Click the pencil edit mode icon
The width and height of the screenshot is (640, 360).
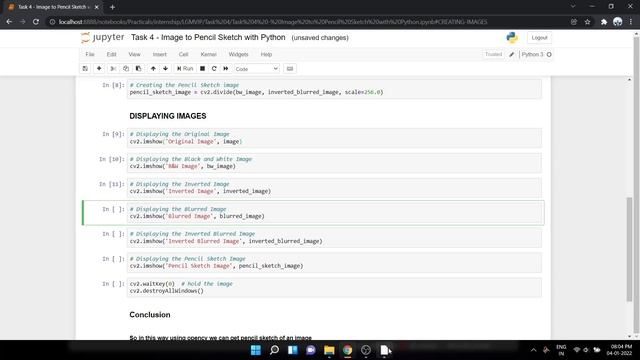(511, 54)
